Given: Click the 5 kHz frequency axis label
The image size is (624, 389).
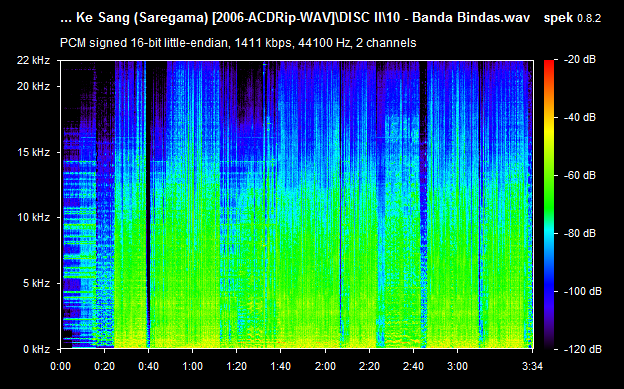Looking at the screenshot, I should click(x=36, y=283).
